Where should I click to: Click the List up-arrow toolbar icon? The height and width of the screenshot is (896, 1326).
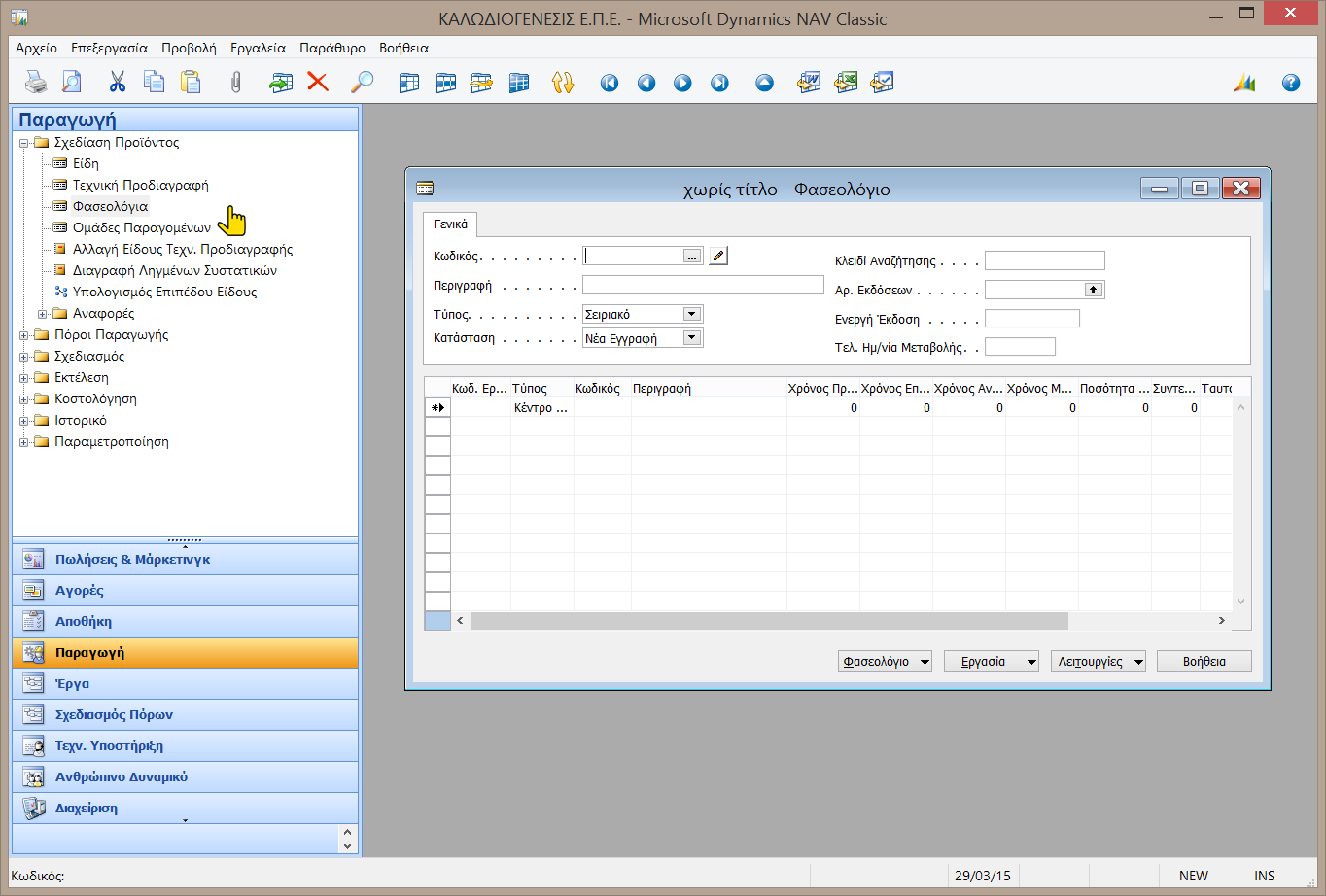tap(764, 83)
